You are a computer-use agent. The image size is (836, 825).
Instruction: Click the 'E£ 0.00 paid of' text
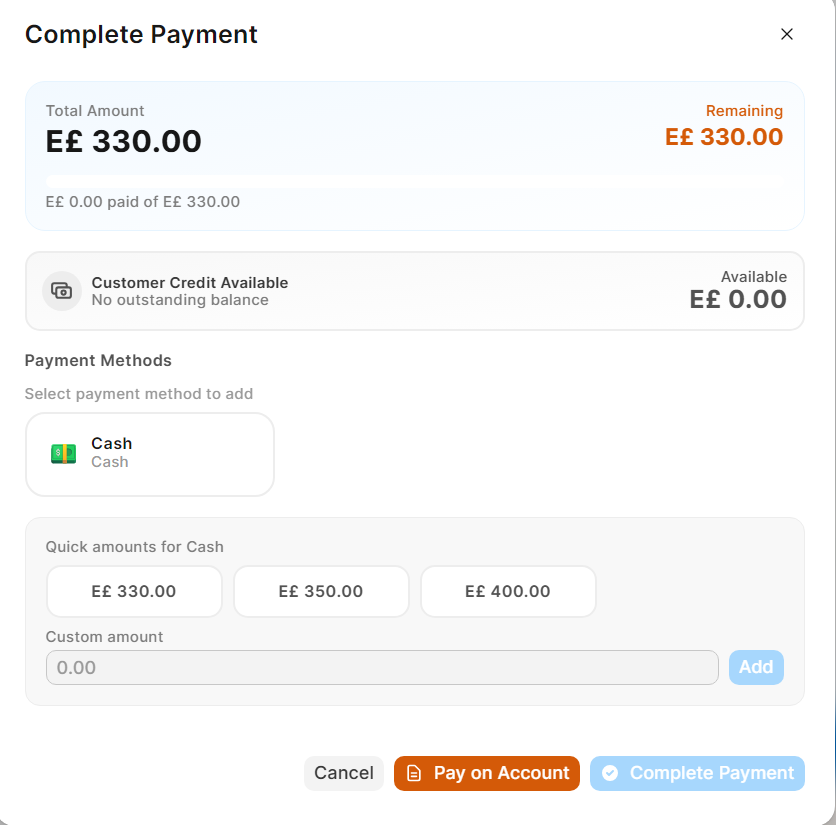[102, 201]
